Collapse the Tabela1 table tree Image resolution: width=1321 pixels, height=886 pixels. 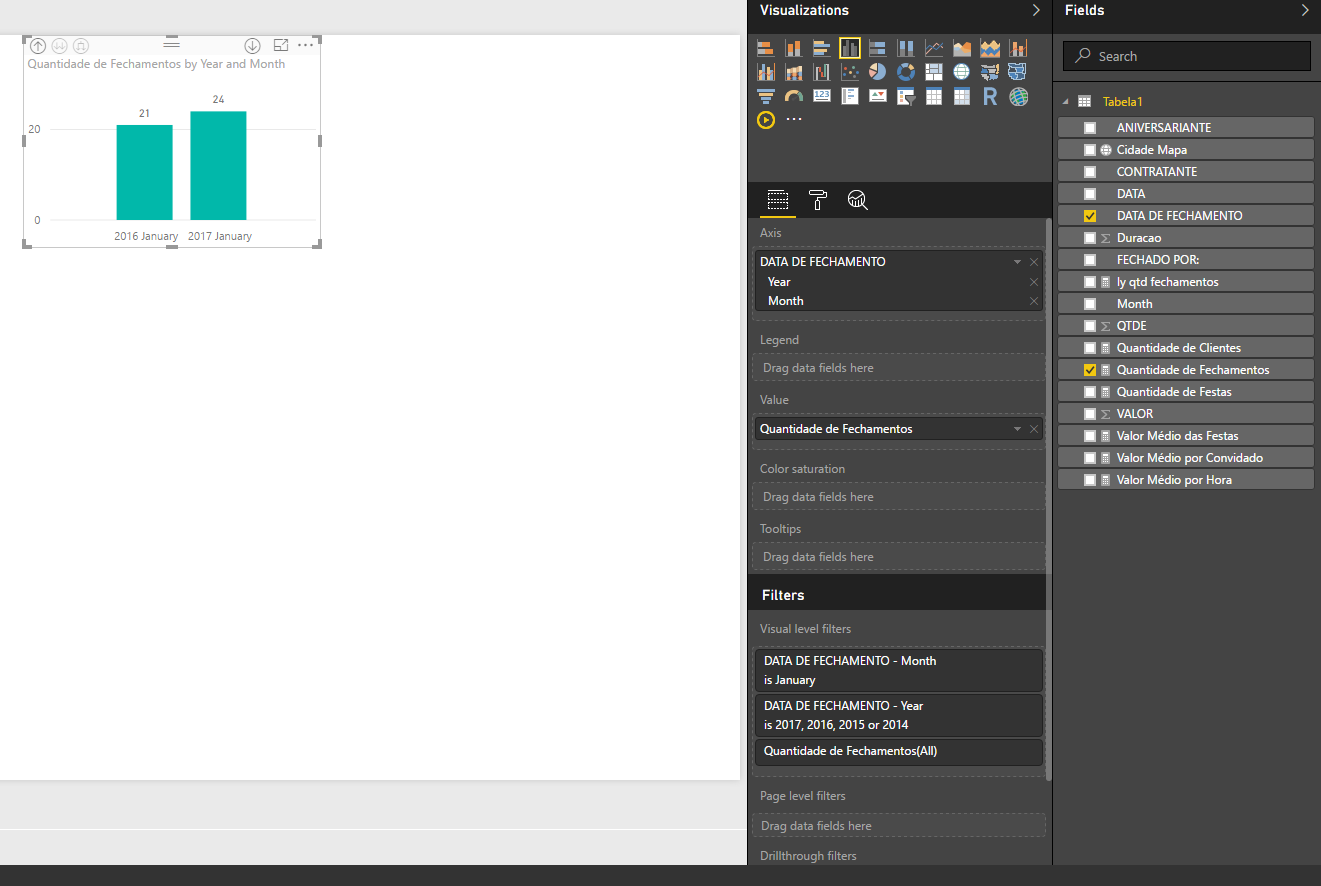(x=1066, y=102)
